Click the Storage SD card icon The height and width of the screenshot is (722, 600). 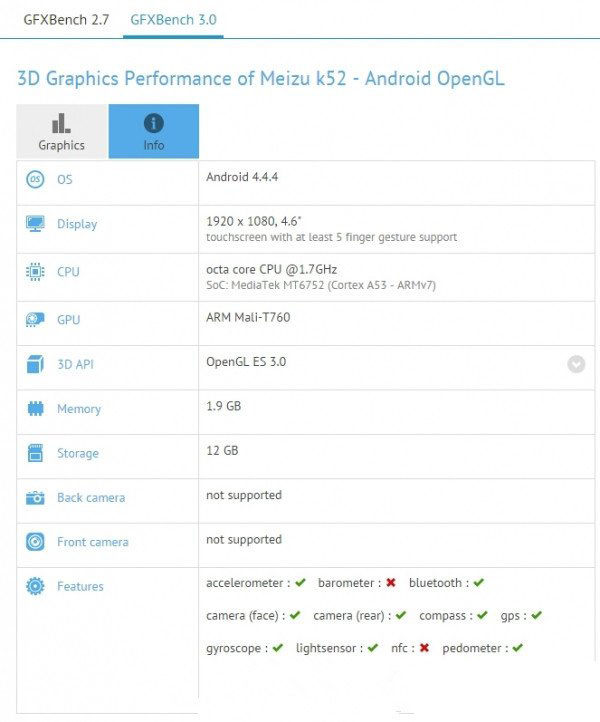coord(36,453)
